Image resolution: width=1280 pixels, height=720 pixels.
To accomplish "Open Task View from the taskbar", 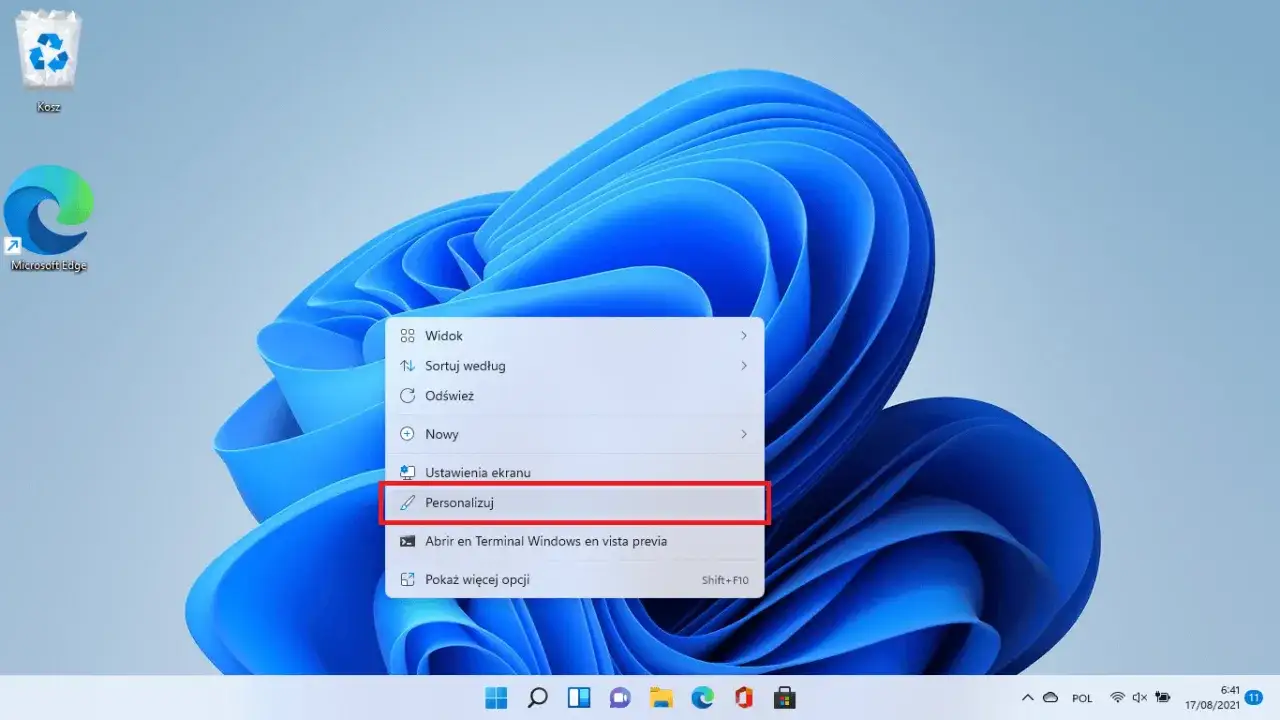I will tap(578, 698).
